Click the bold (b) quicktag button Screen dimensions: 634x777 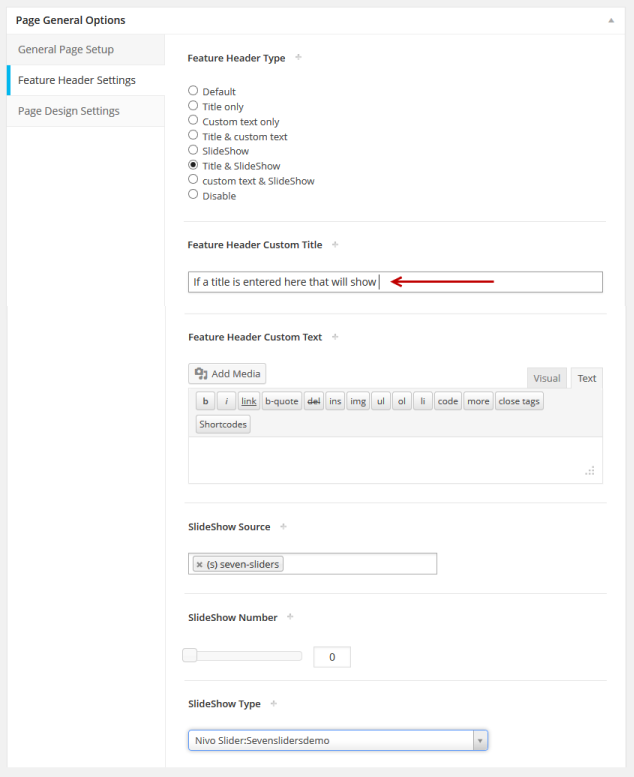(205, 401)
